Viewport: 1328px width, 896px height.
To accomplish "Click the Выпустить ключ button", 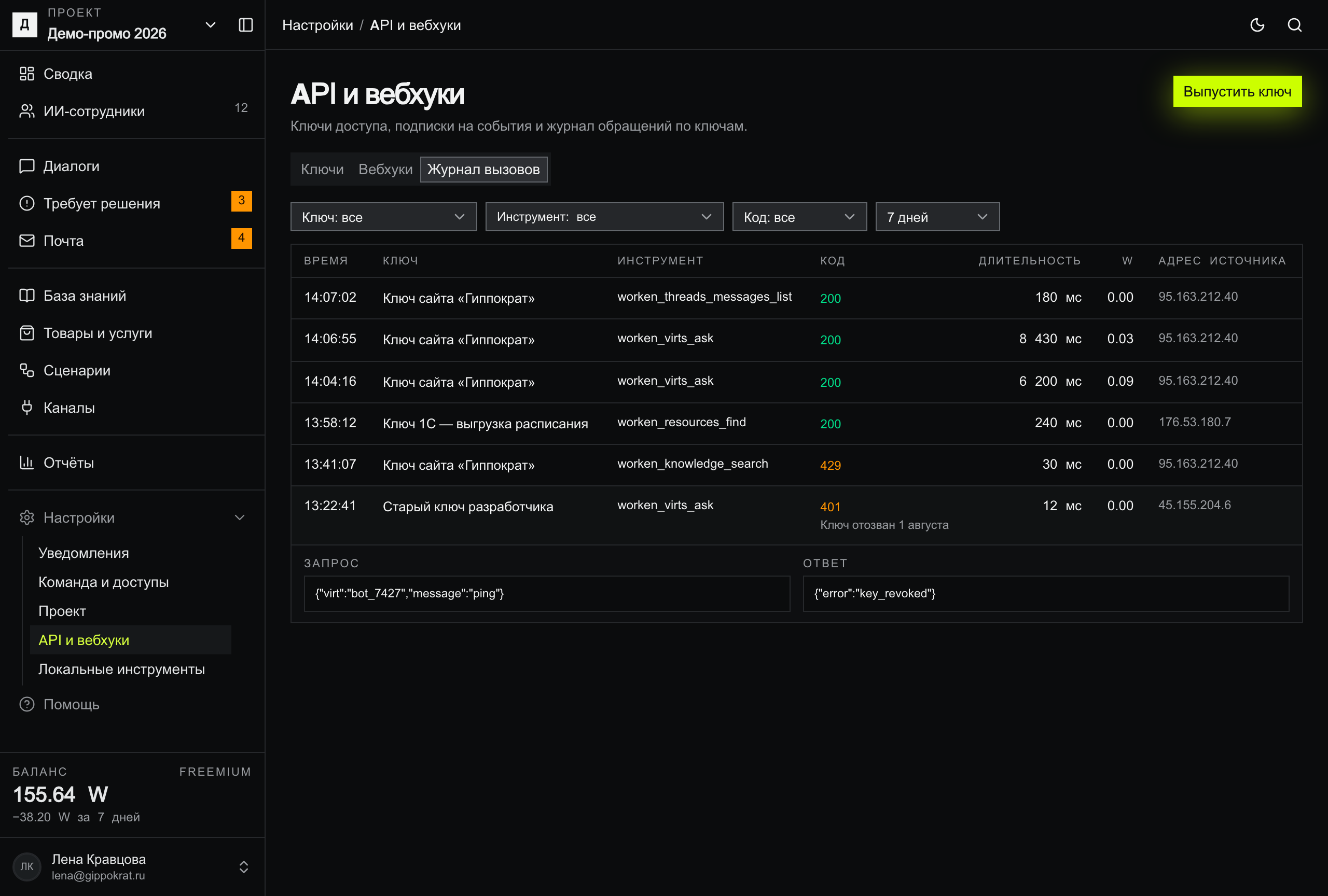I will (x=1237, y=91).
